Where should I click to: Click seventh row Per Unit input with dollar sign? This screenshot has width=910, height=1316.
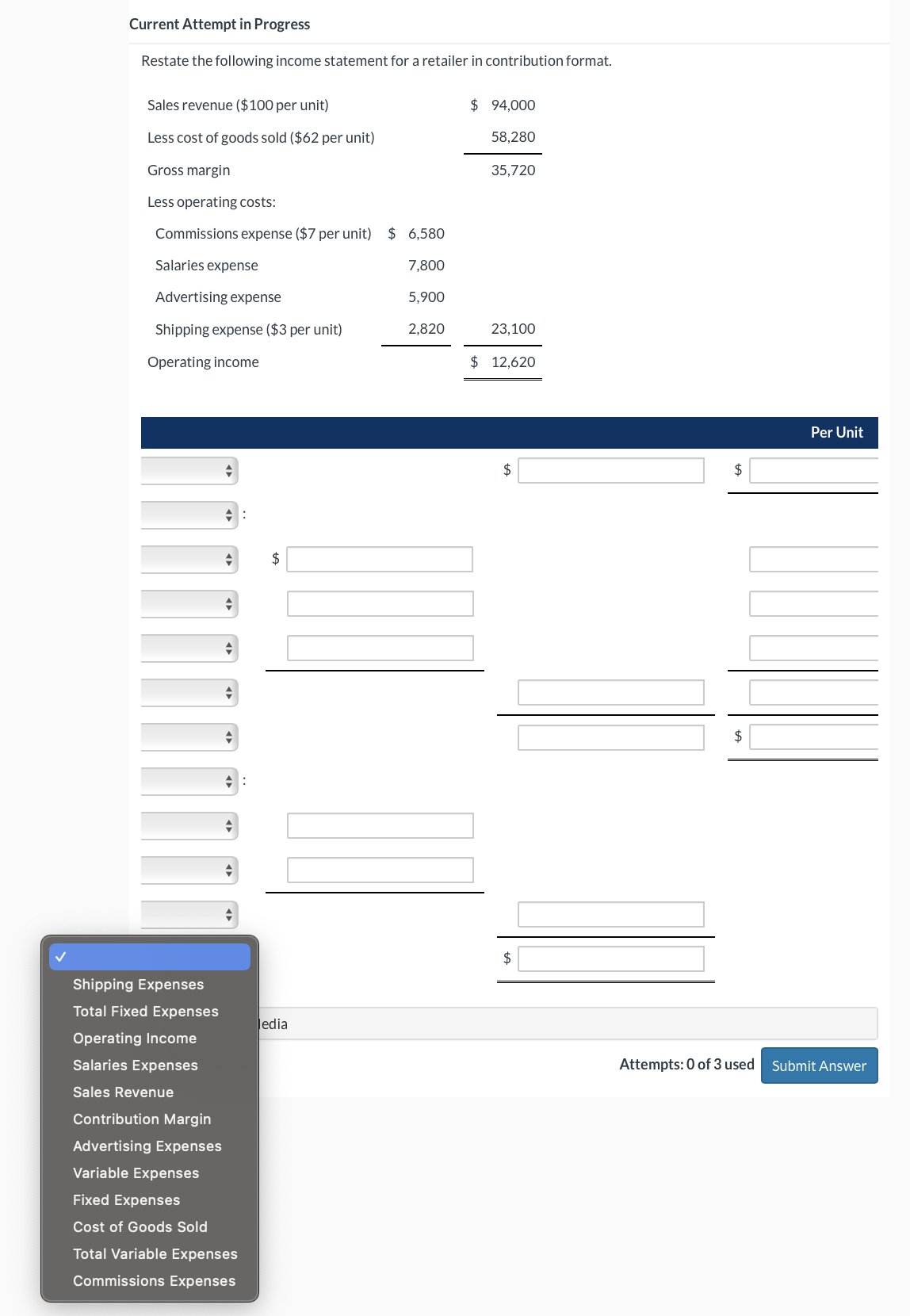point(814,737)
